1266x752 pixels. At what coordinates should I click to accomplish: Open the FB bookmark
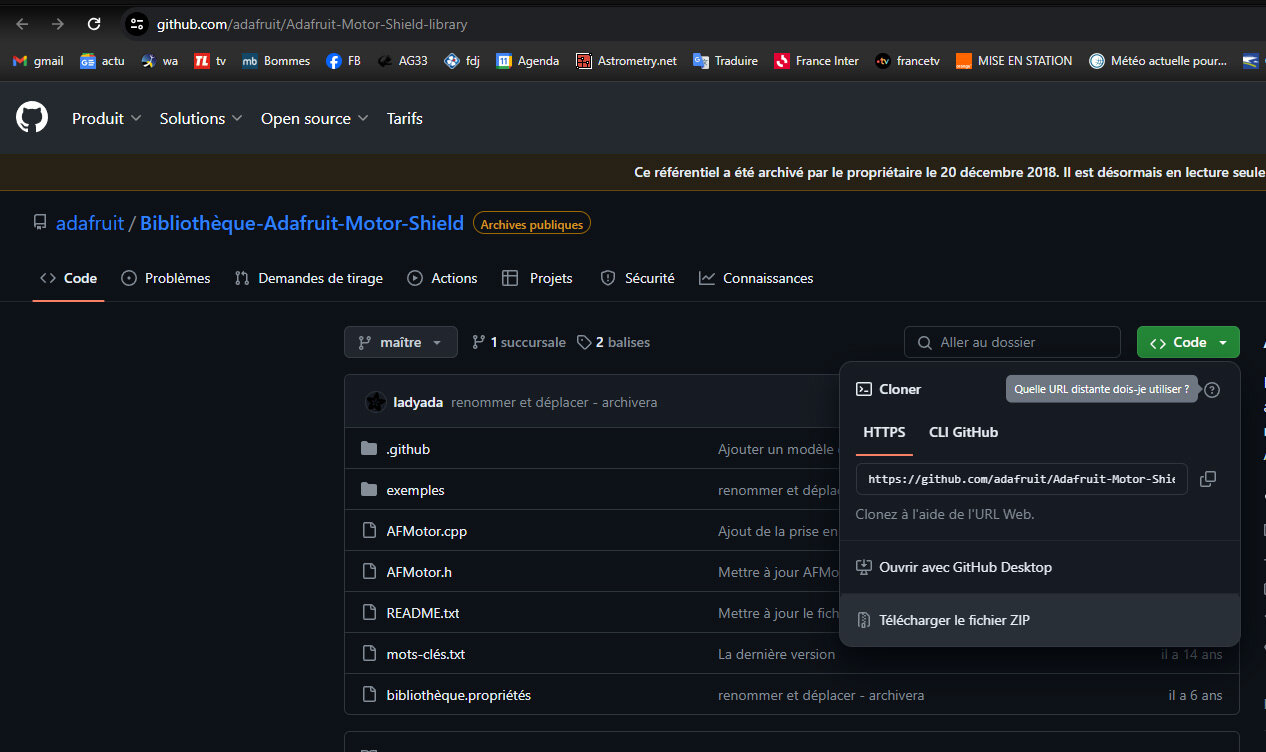tap(344, 61)
